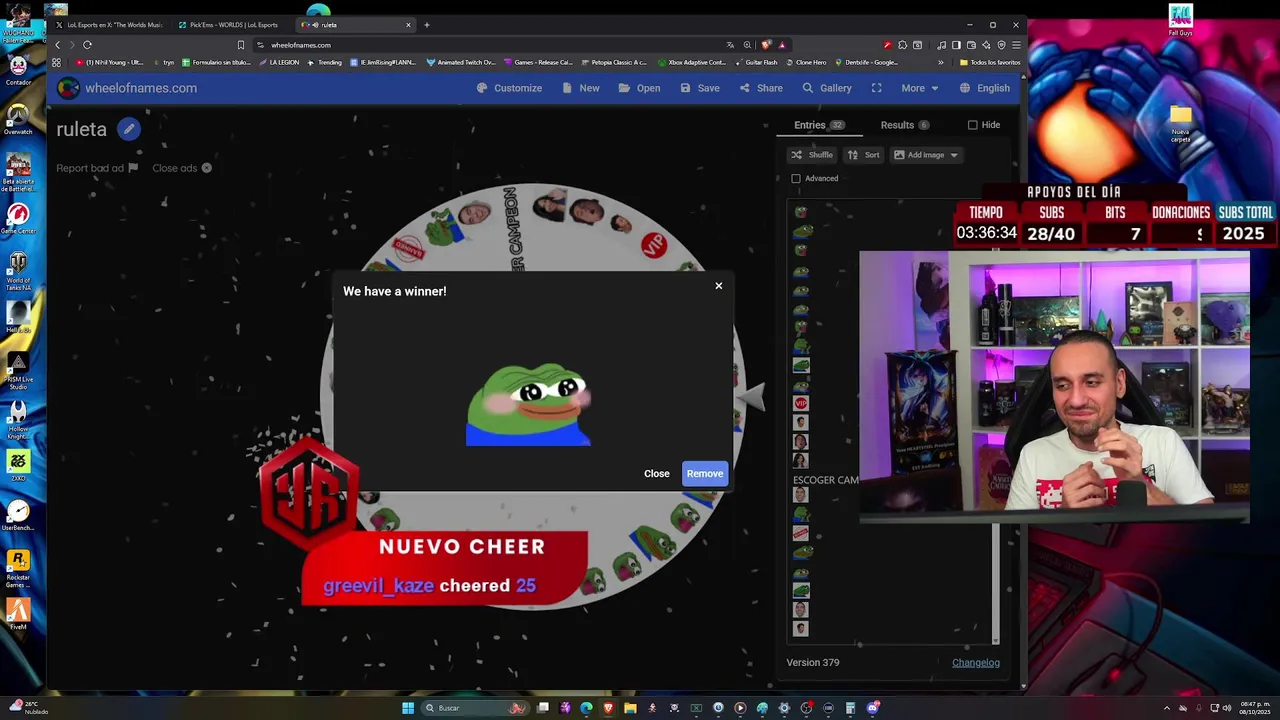The width and height of the screenshot is (1280, 720).
Task: Open Rockstar Games desktop icon
Action: pyautogui.click(x=18, y=568)
